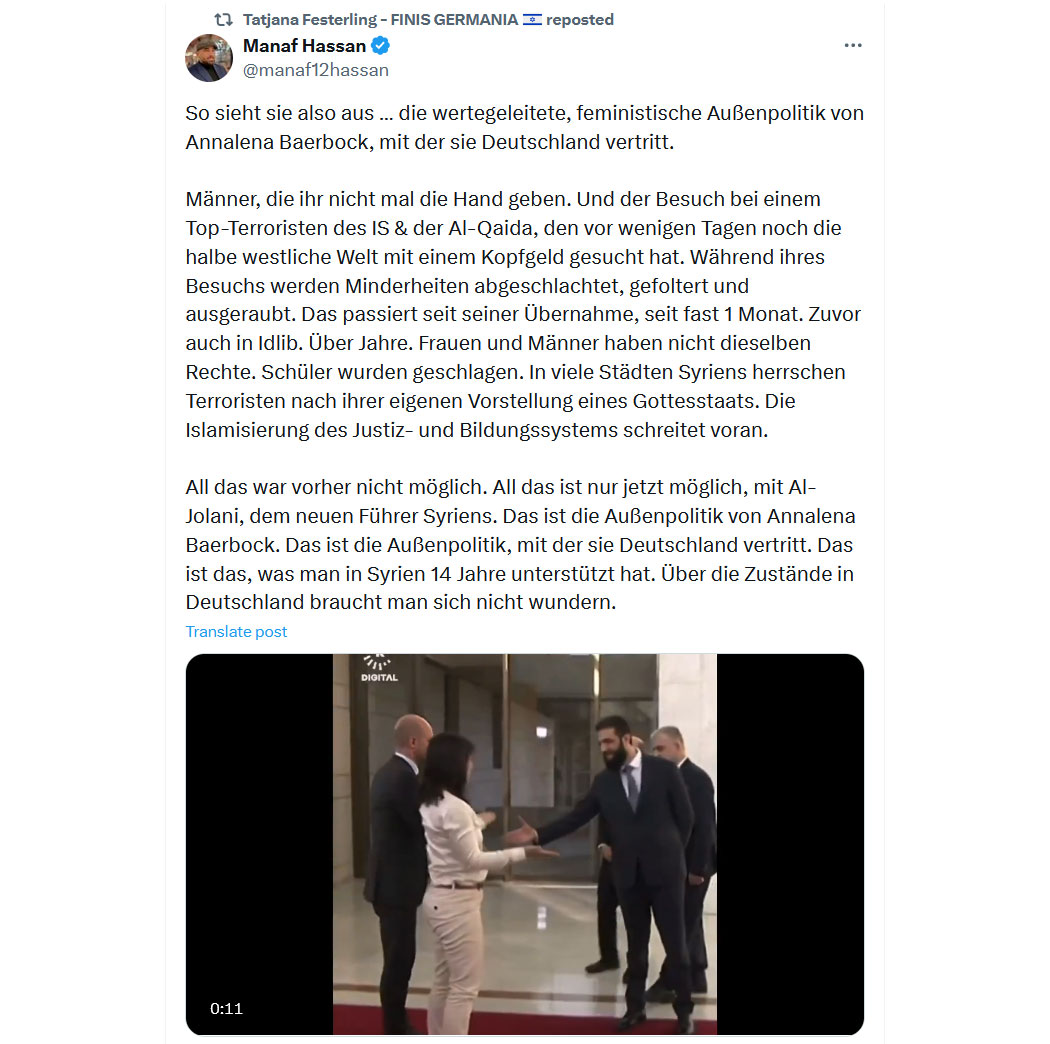The image size is (1050, 1044).
Task: Click the paragraph starting "So sieht sie also aus"
Action: [524, 127]
